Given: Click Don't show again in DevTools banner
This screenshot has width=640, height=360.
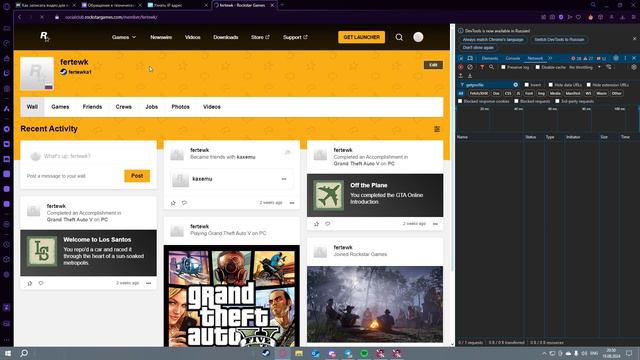Looking at the screenshot, I should [x=478, y=48].
